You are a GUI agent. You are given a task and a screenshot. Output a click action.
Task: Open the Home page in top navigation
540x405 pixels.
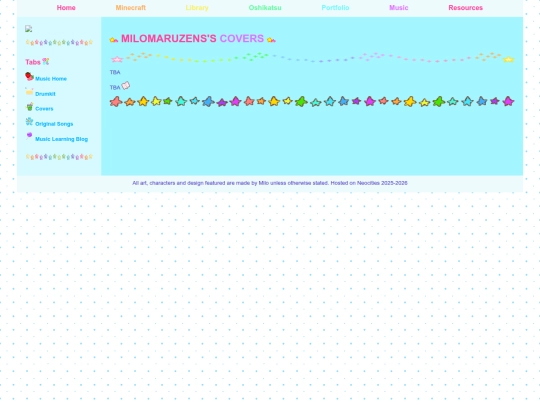pyautogui.click(x=66, y=8)
